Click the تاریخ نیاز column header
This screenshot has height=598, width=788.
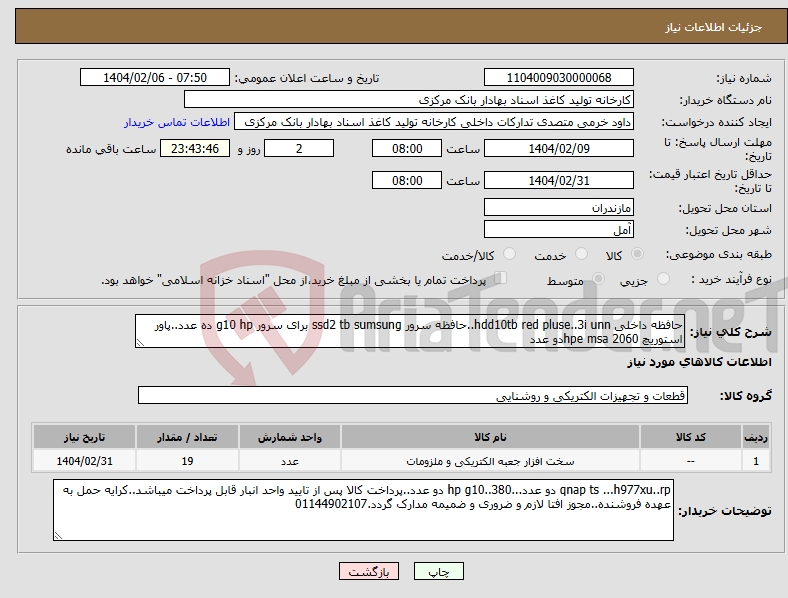click(84, 437)
